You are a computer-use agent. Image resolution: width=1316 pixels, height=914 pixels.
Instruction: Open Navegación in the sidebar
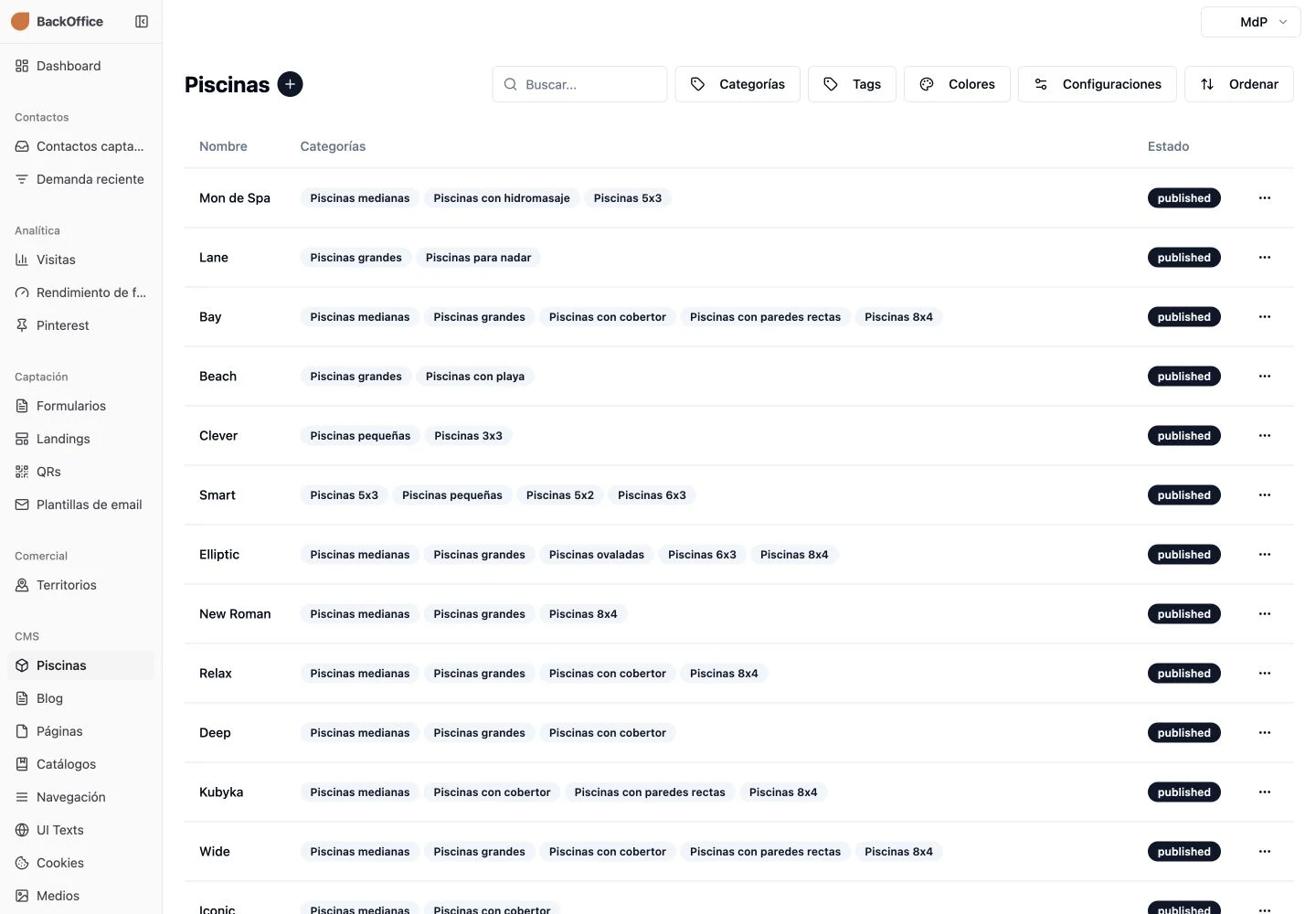click(80, 797)
